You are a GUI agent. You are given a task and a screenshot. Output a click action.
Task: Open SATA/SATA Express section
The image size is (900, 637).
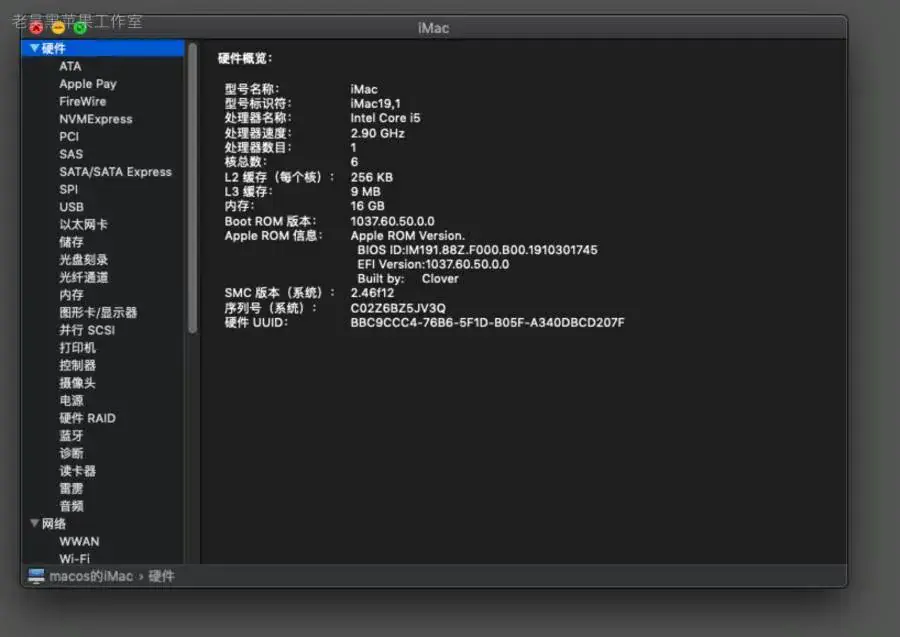pos(115,172)
